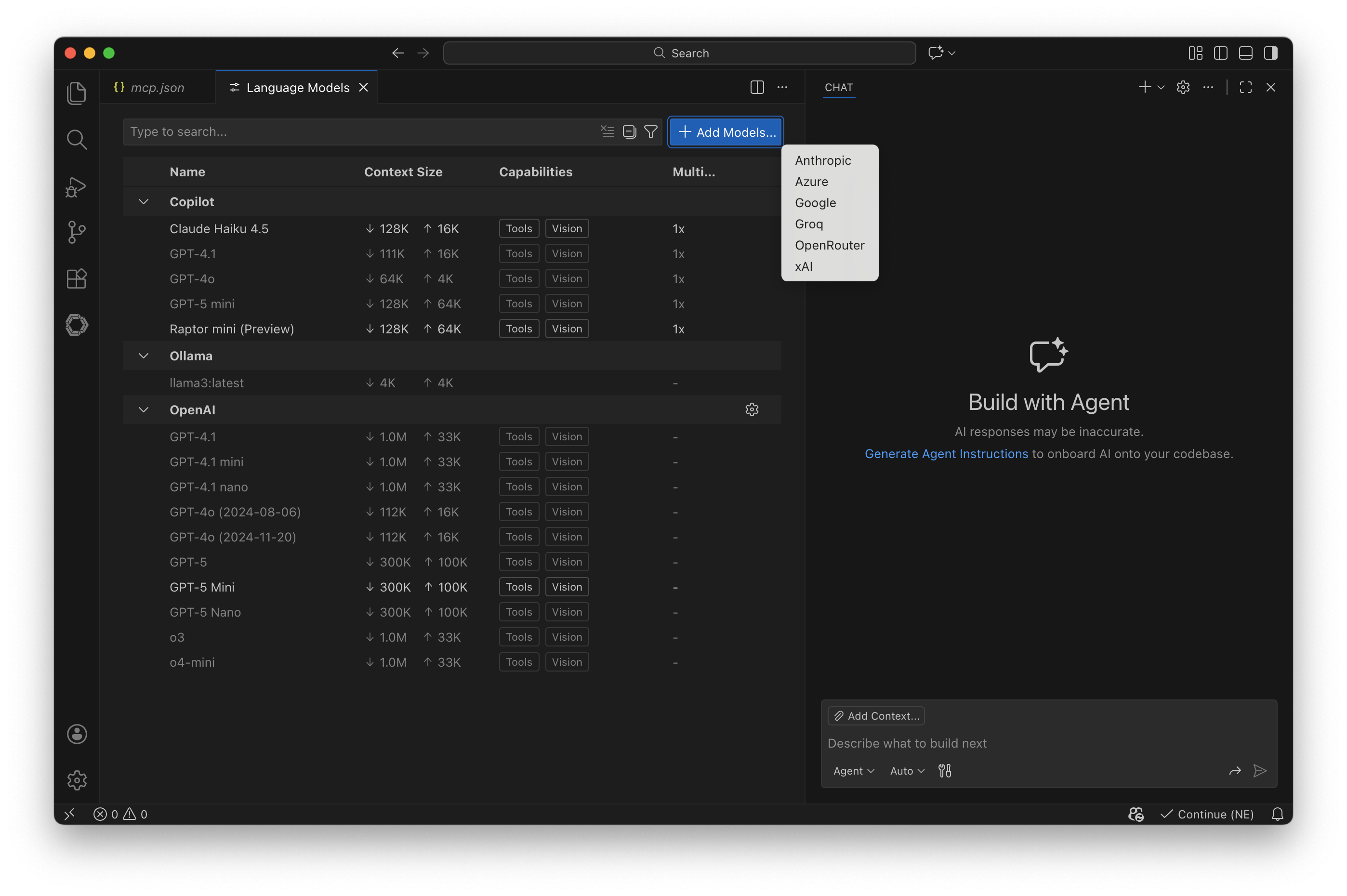
Task: Open chat panel More Actions ellipsis
Action: tap(1208, 87)
